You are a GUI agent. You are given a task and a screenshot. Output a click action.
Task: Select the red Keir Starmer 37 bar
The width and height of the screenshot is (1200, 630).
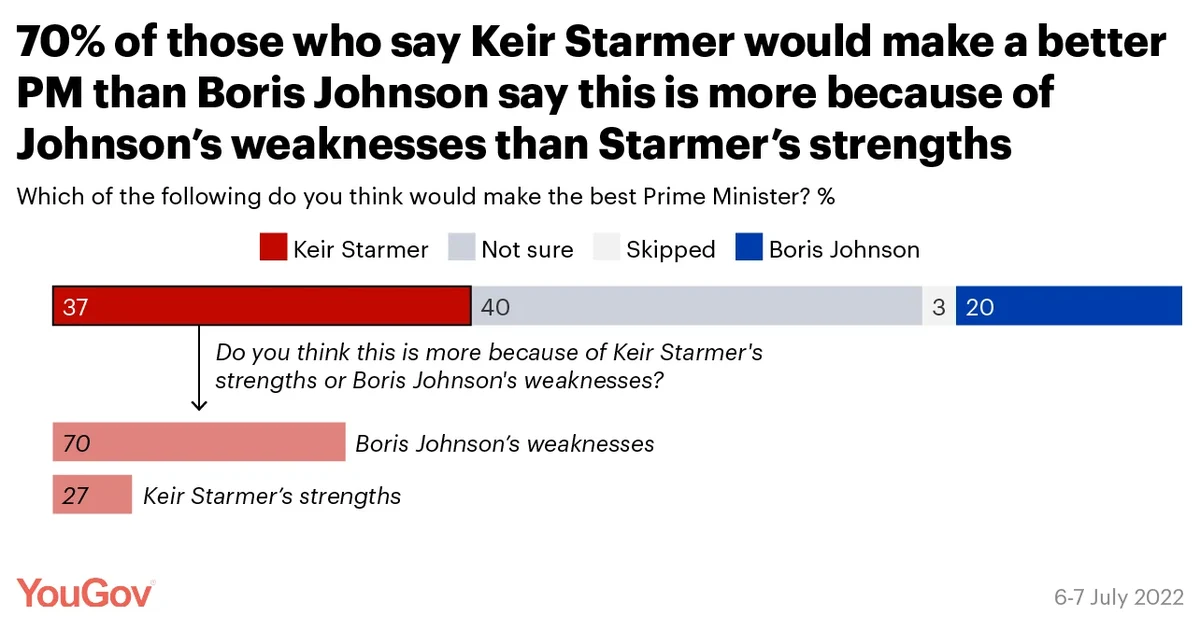262,306
